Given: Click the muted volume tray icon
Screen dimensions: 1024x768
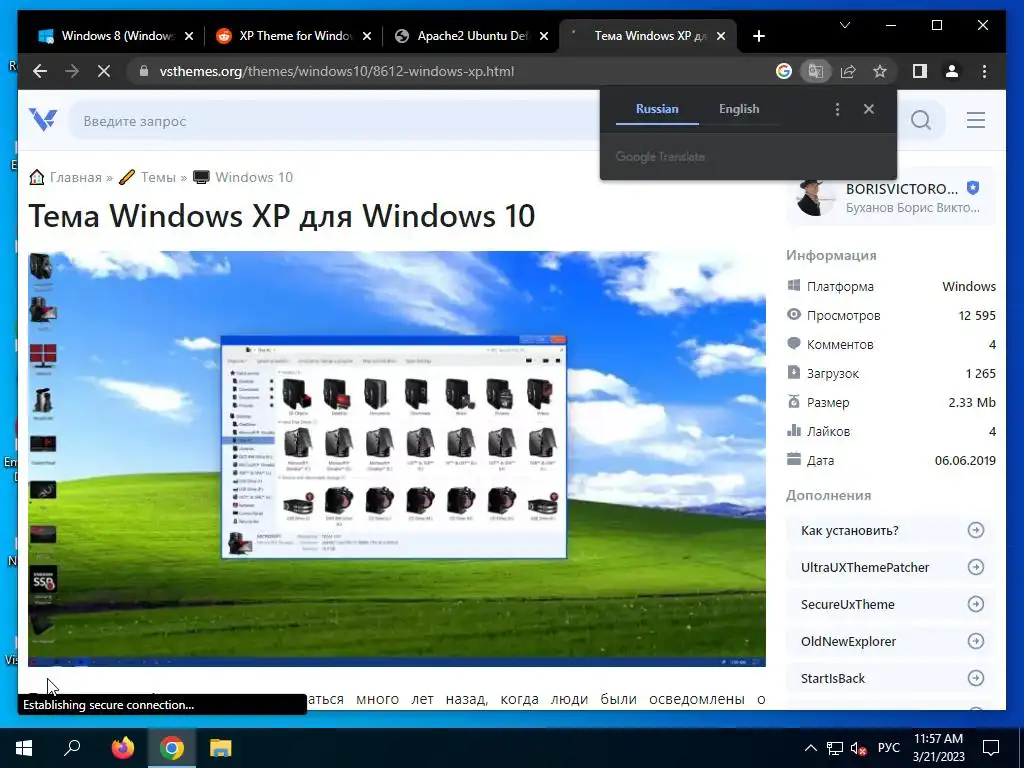Looking at the screenshot, I should [x=858, y=748].
